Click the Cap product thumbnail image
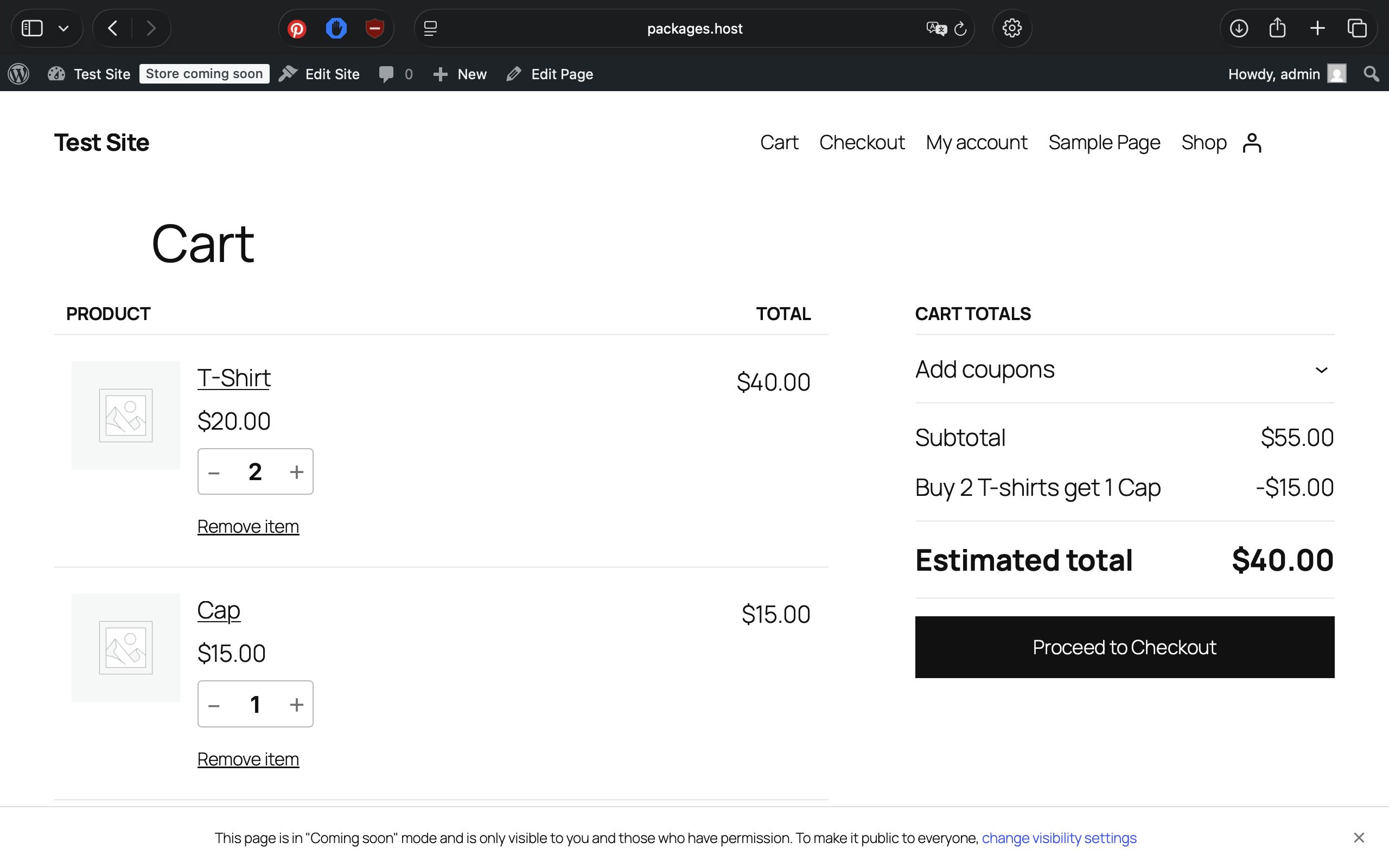 point(126,648)
